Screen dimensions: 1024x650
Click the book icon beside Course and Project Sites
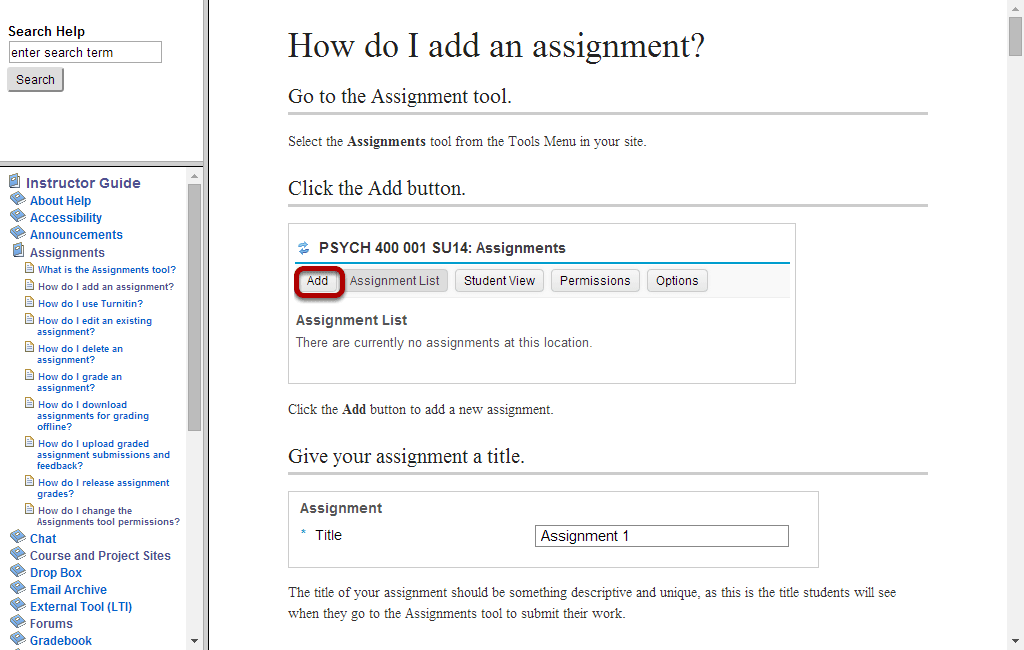coord(18,553)
